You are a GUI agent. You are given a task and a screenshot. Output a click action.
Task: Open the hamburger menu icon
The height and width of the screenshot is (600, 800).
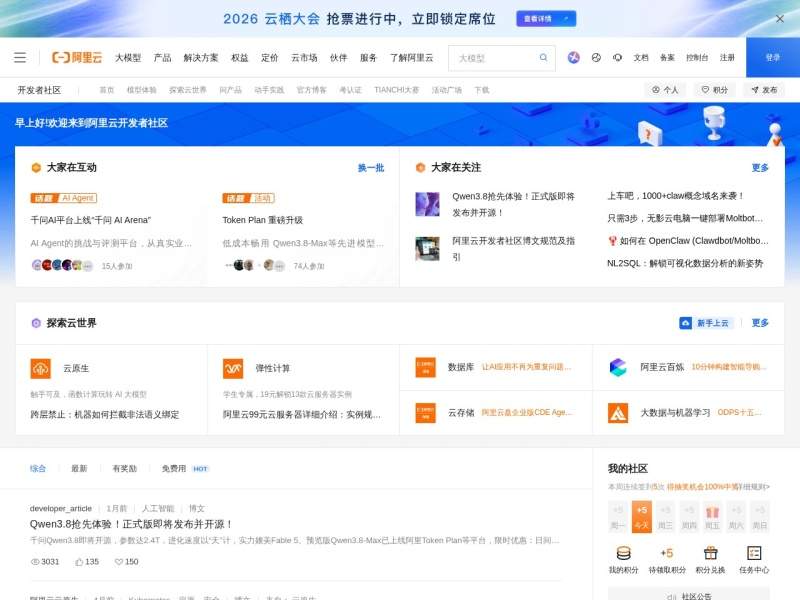pos(20,57)
